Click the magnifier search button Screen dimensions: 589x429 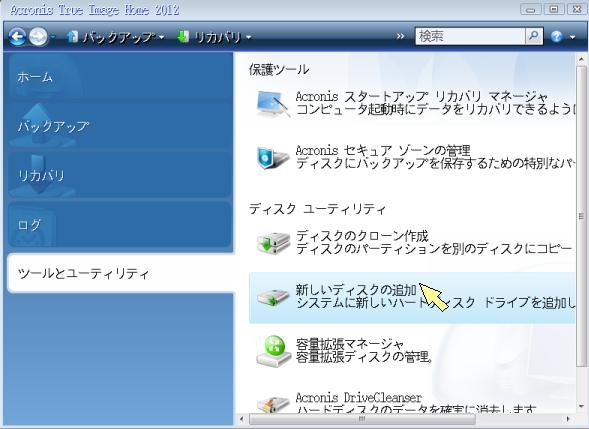pos(534,36)
